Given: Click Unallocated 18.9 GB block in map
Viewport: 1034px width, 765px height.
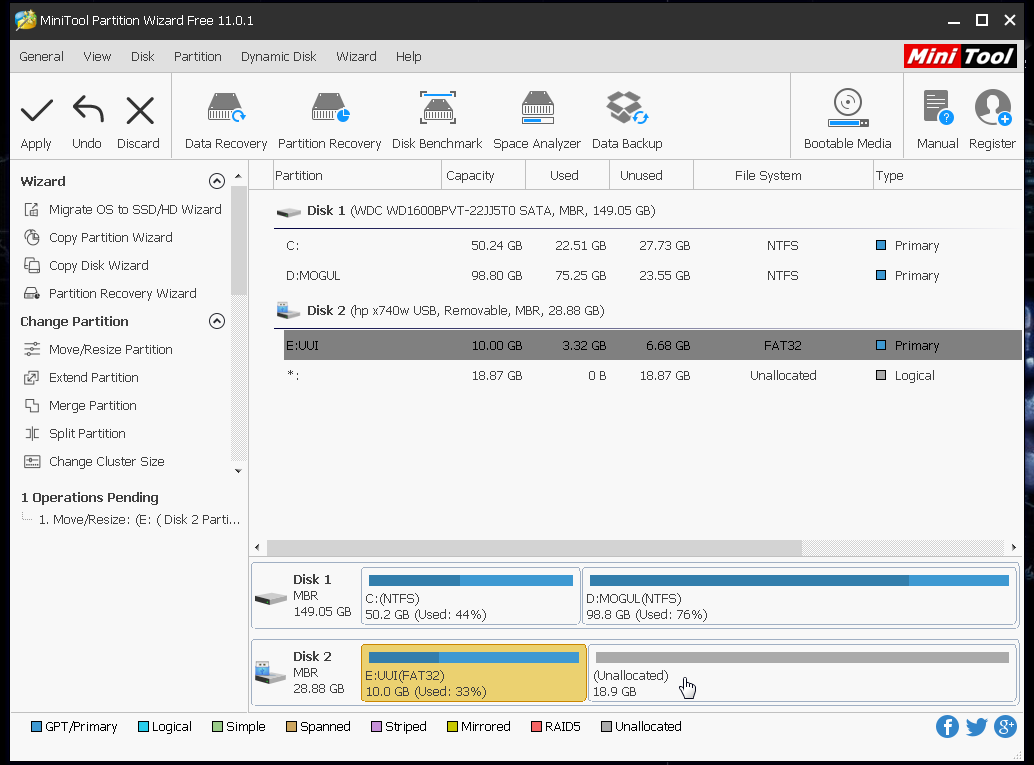Looking at the screenshot, I should click(x=802, y=673).
